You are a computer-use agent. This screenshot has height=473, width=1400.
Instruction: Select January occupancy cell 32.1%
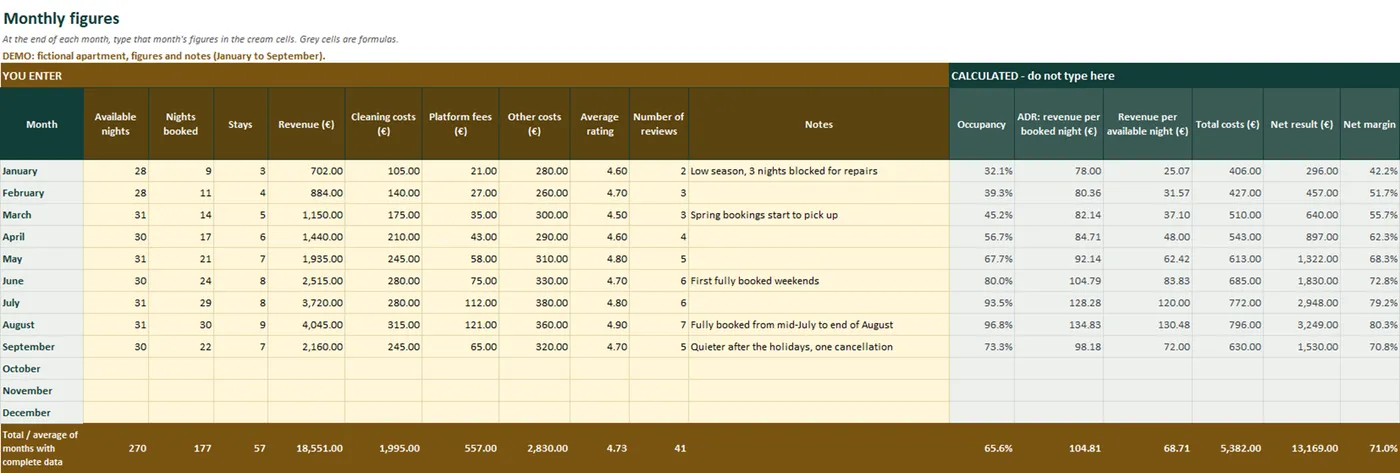click(x=981, y=171)
